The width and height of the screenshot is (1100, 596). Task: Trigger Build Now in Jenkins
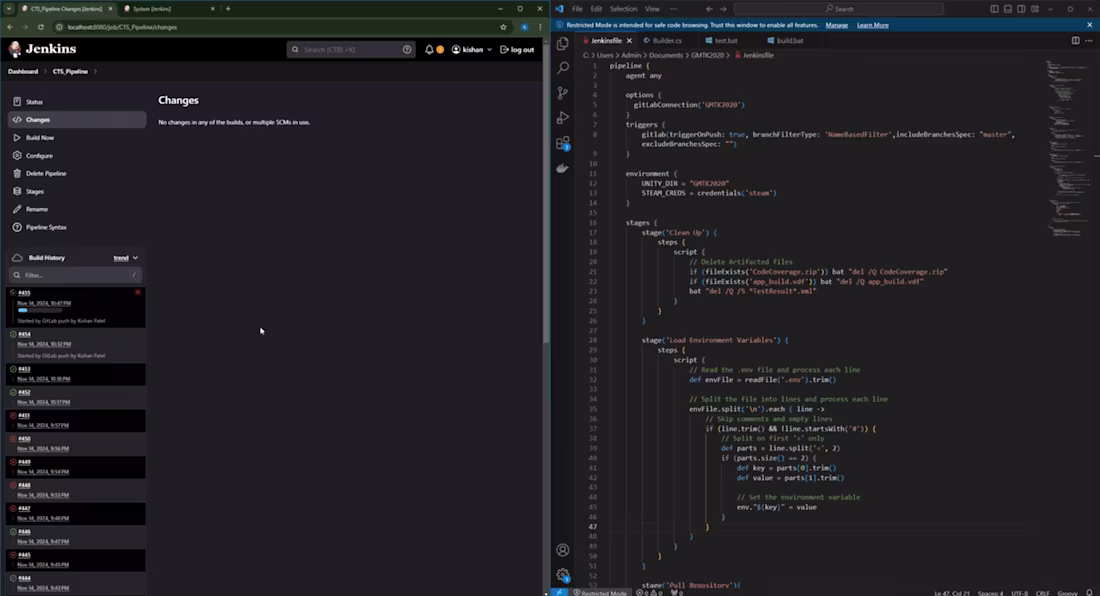pyautogui.click(x=39, y=138)
